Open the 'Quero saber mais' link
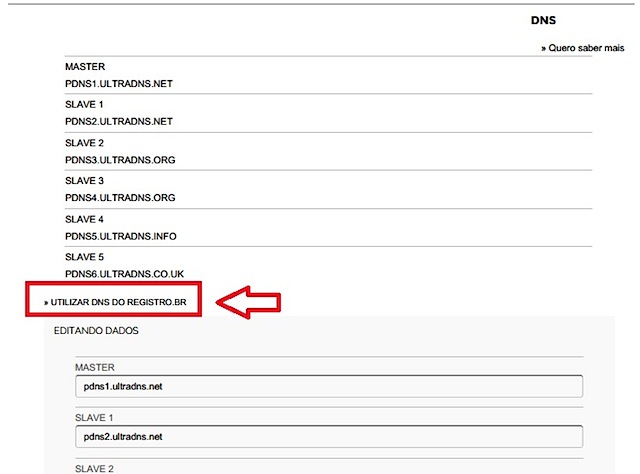The height and width of the screenshot is (474, 640). coord(584,47)
